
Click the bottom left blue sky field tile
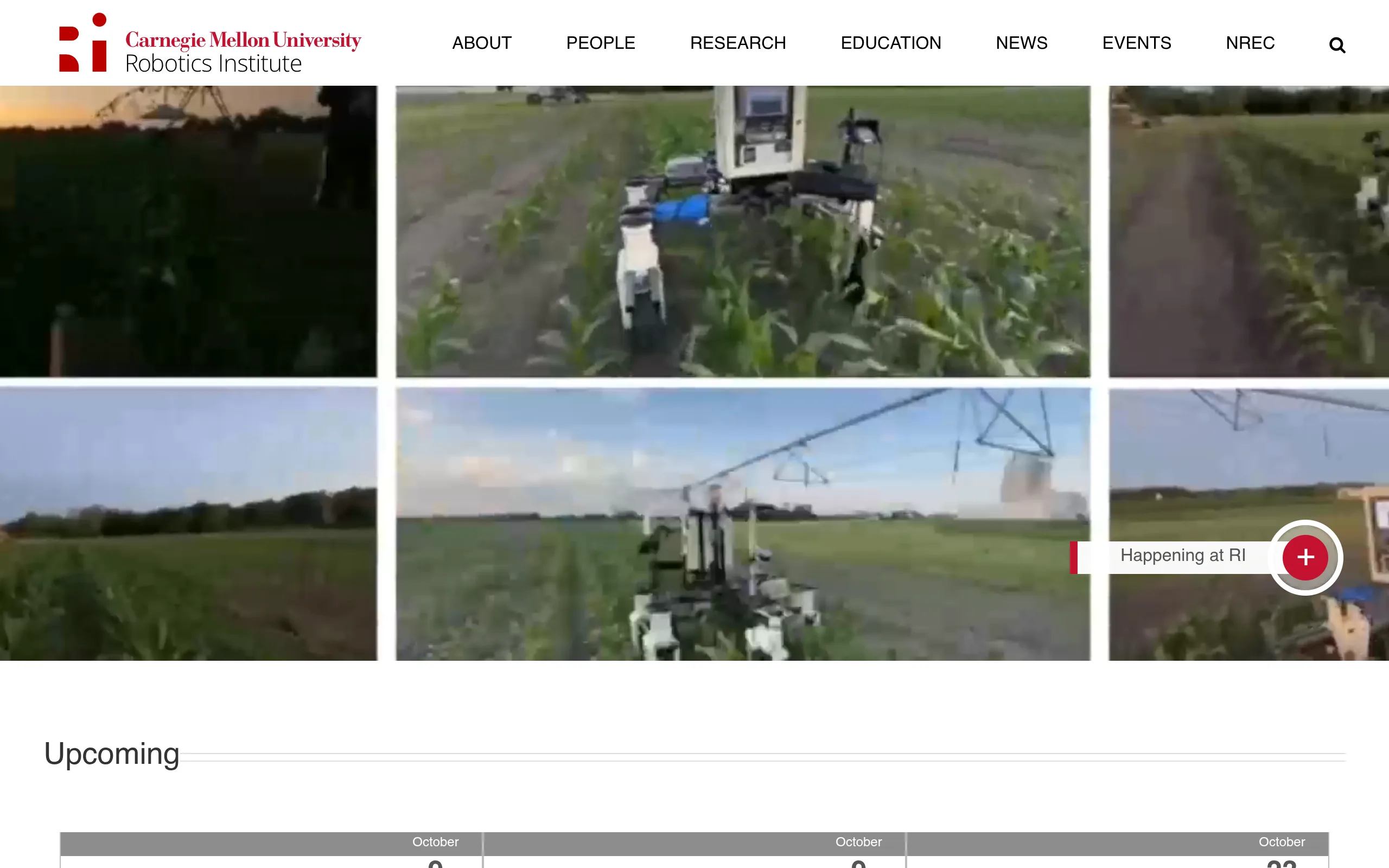tap(188, 524)
